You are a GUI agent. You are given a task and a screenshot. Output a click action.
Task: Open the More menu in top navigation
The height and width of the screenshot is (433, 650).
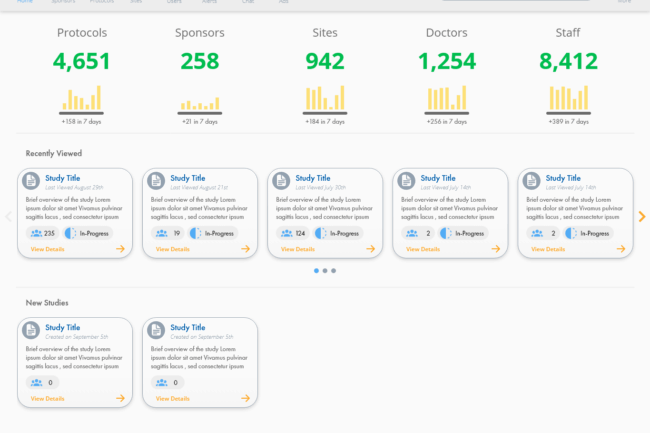coord(624,2)
